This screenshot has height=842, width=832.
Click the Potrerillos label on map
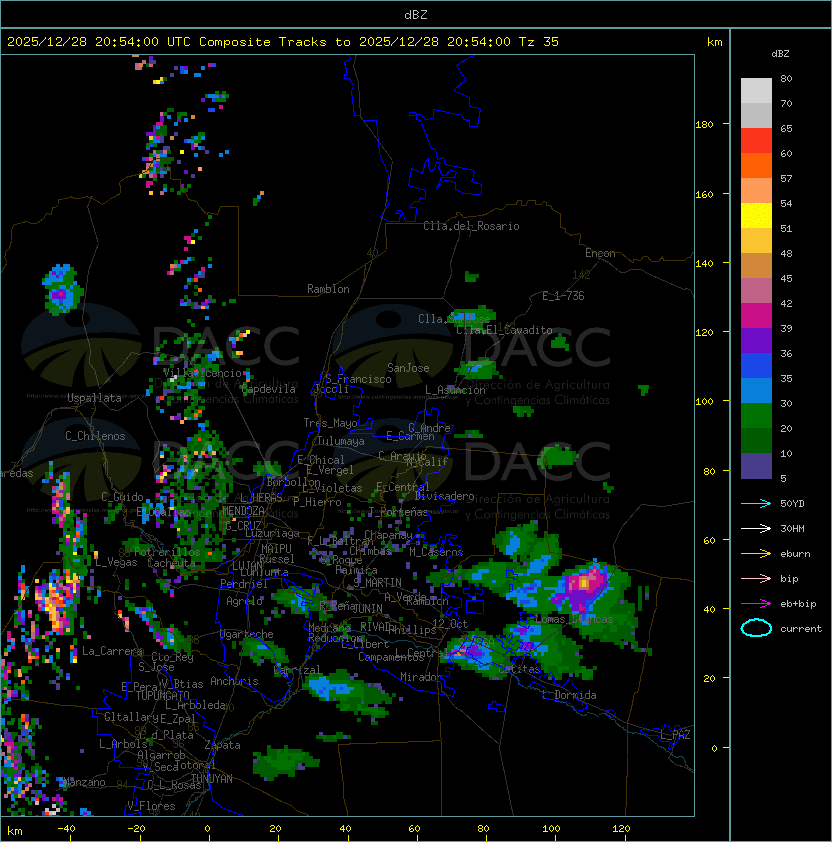click(x=167, y=551)
